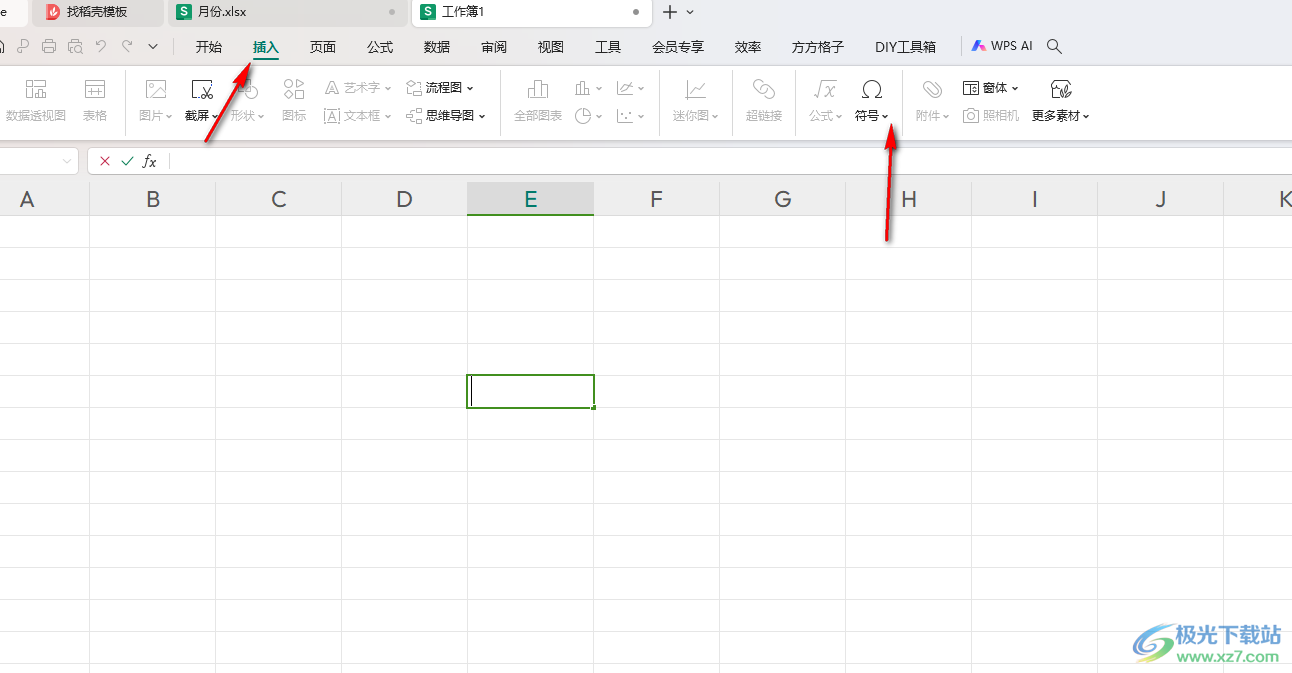
Task: Switch to the 工作簿1 document tab
Action: [x=532, y=12]
